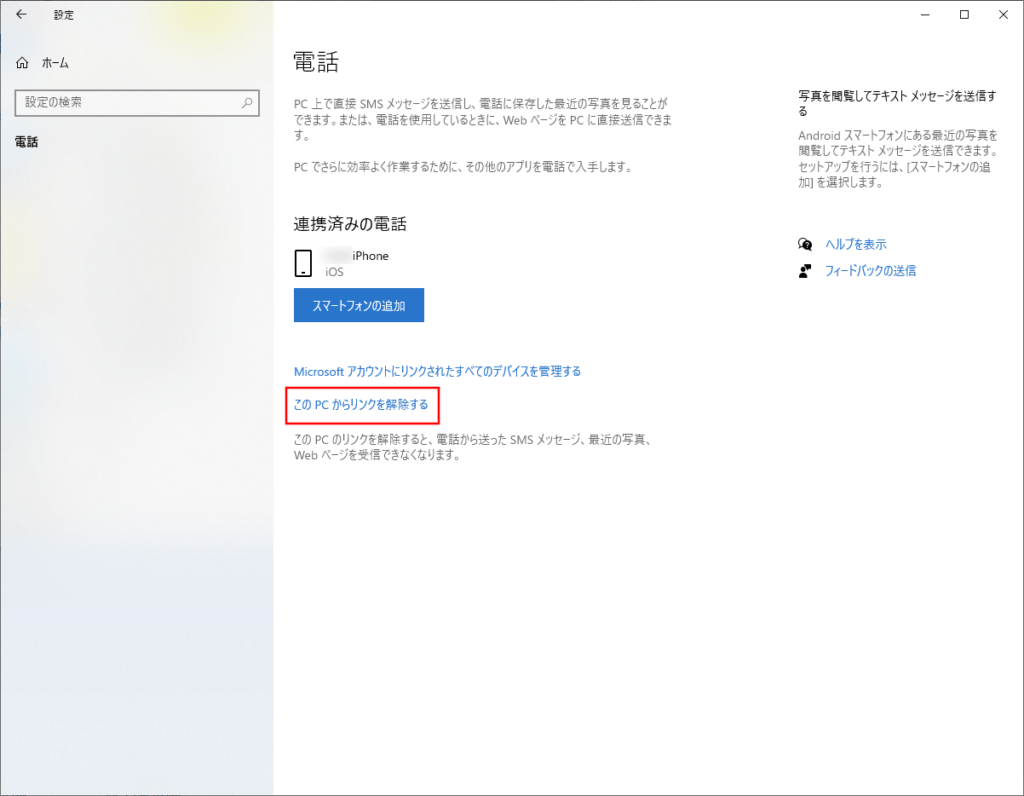The height and width of the screenshot is (796, 1024).
Task: Click the 電話 page title
Action: (316, 62)
